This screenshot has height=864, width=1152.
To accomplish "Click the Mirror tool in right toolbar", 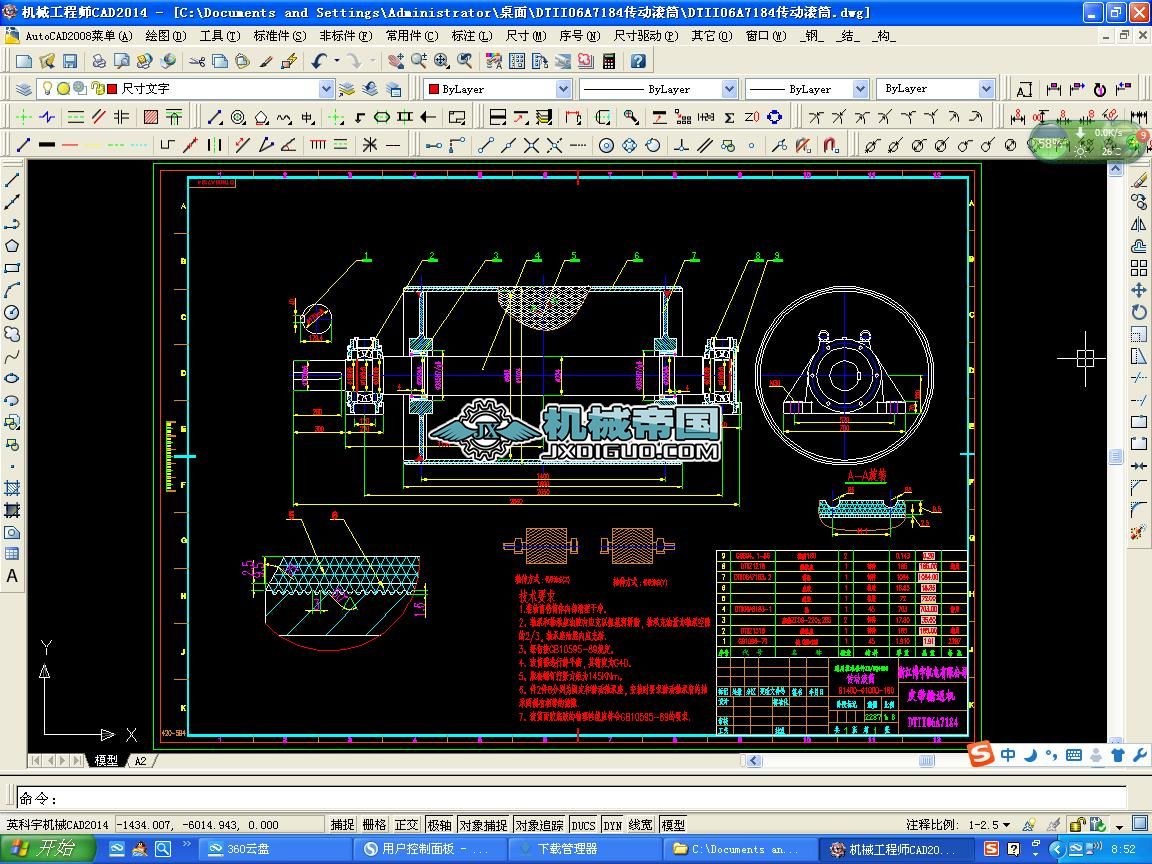I will tap(1139, 224).
